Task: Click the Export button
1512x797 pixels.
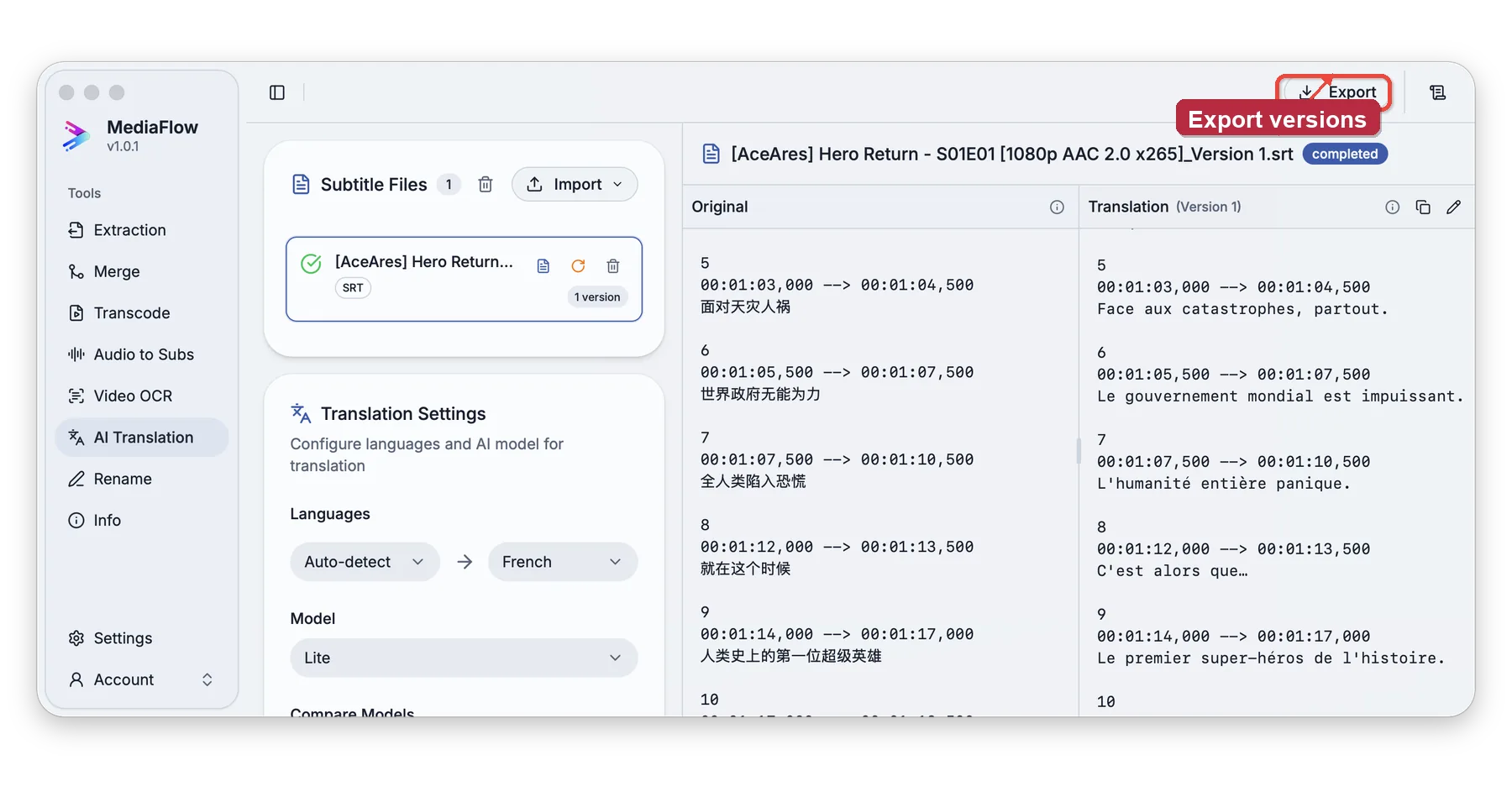Action: 1336,92
